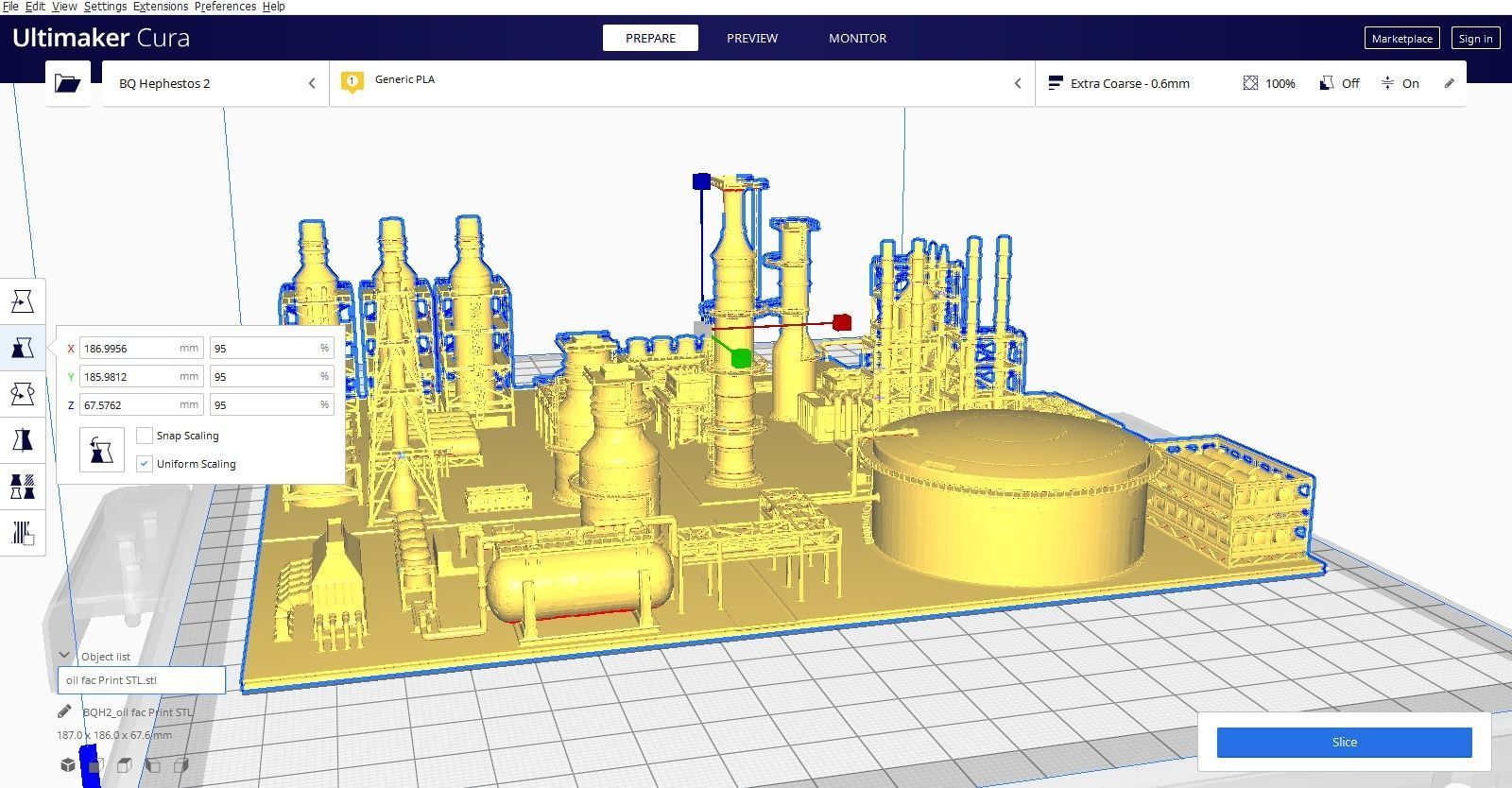The height and width of the screenshot is (788, 1512).
Task: Select the Move tool
Action: click(x=23, y=301)
